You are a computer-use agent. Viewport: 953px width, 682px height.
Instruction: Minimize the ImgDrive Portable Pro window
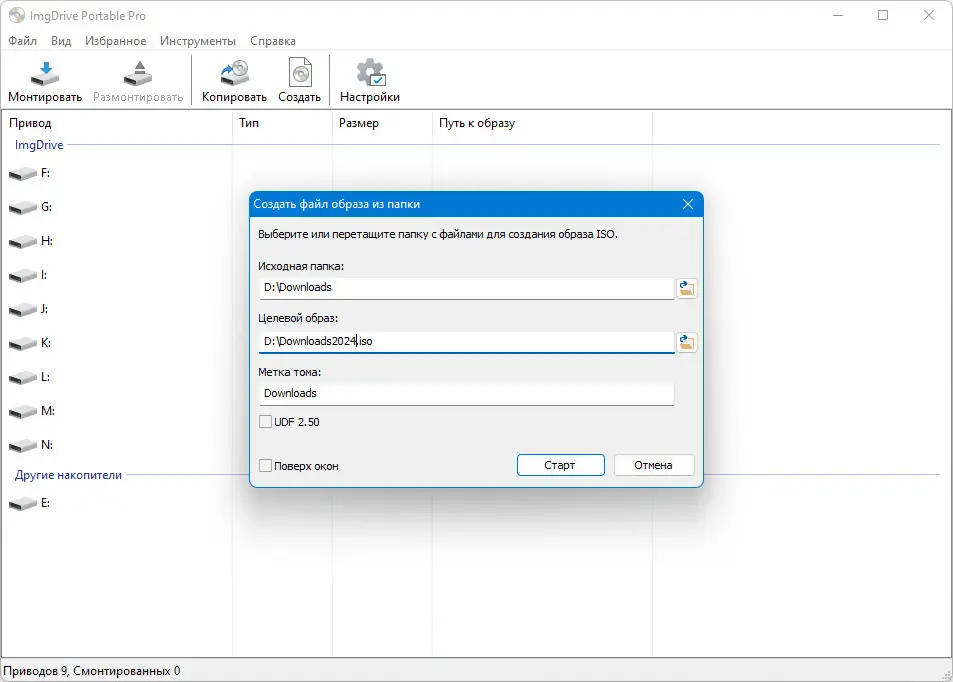[838, 15]
